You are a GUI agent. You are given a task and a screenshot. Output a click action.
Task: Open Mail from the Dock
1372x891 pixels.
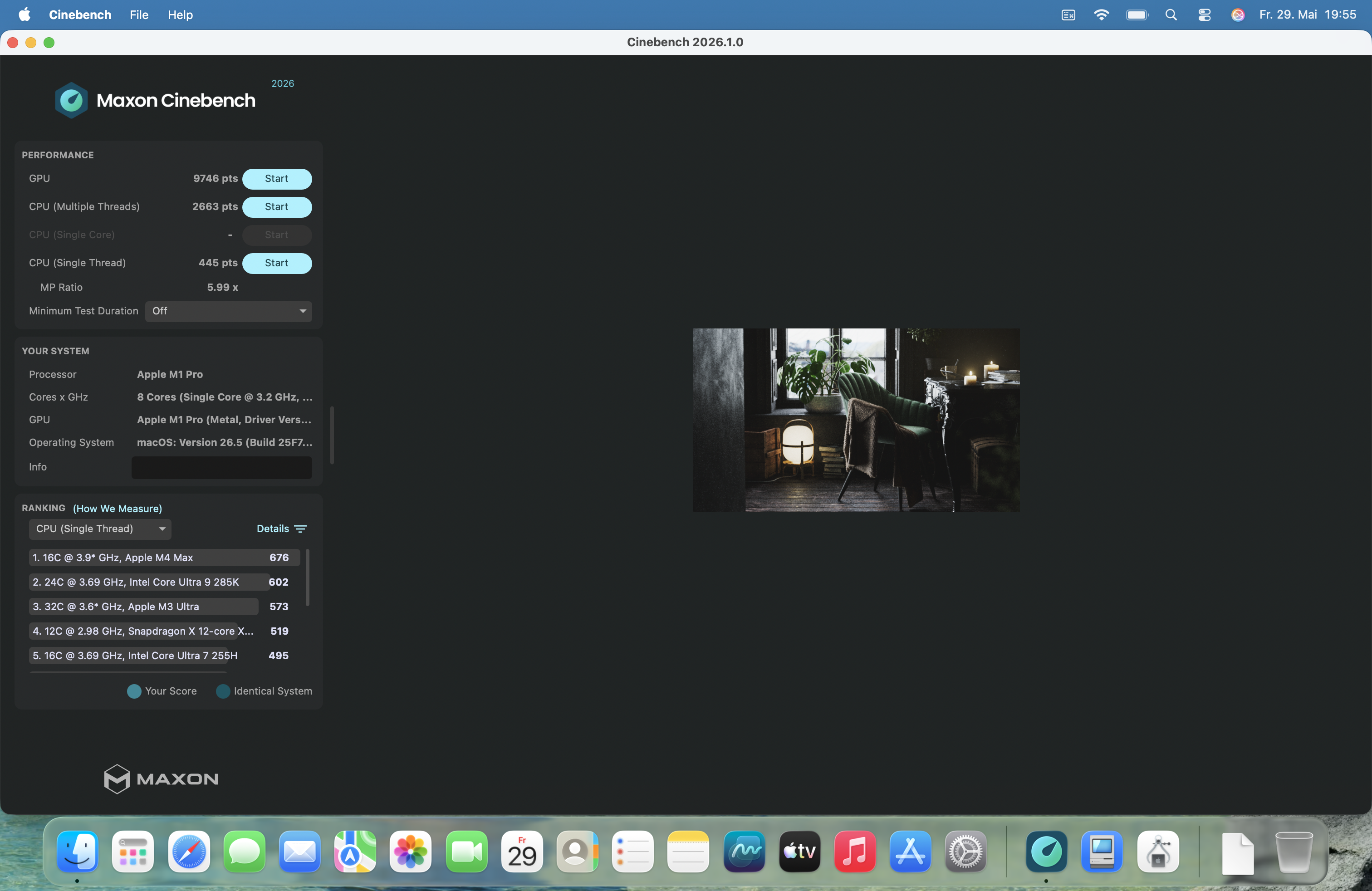pos(300,851)
